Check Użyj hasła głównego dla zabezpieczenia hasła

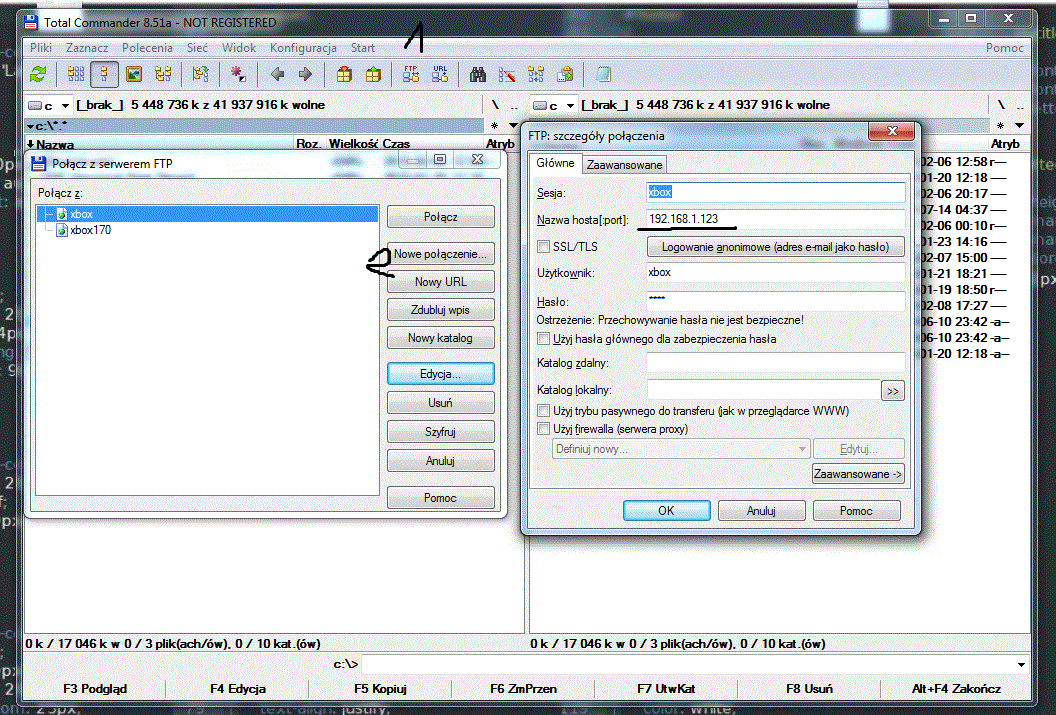(x=543, y=338)
